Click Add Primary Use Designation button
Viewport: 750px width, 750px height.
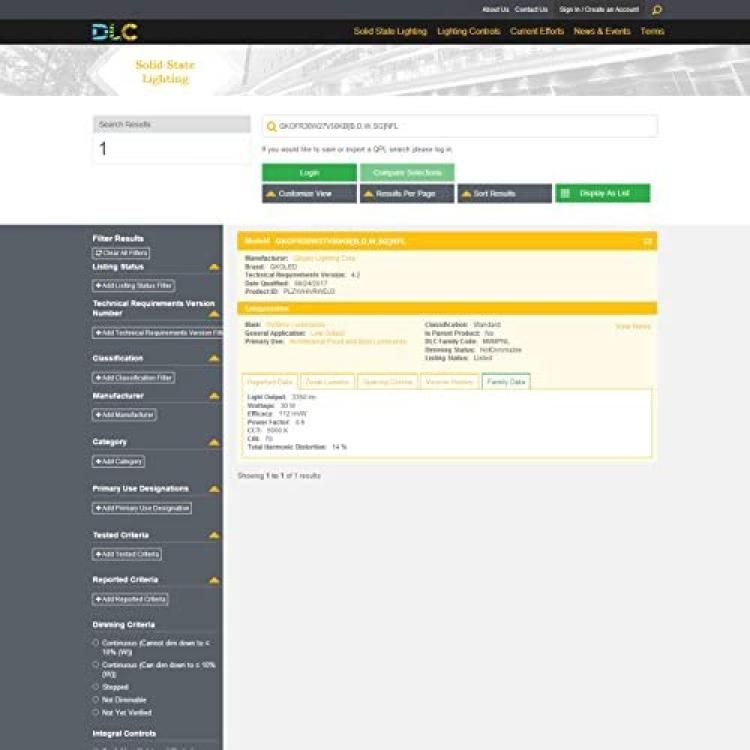142,508
